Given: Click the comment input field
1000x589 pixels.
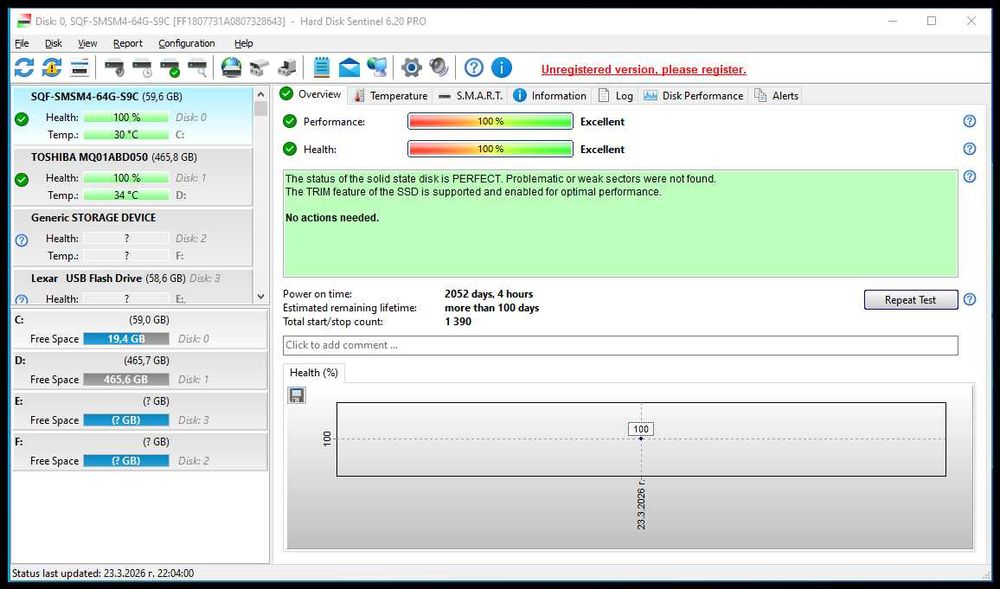Looking at the screenshot, I should [x=620, y=345].
